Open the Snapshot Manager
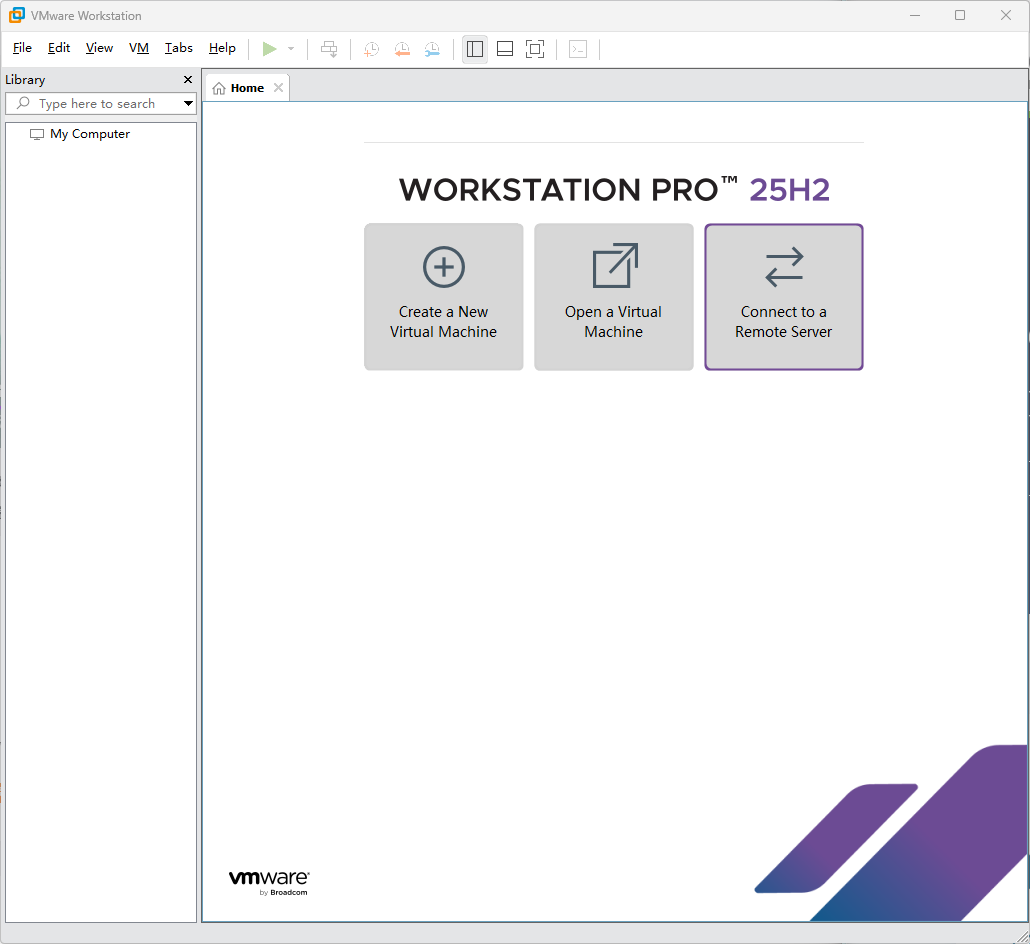 click(x=432, y=48)
